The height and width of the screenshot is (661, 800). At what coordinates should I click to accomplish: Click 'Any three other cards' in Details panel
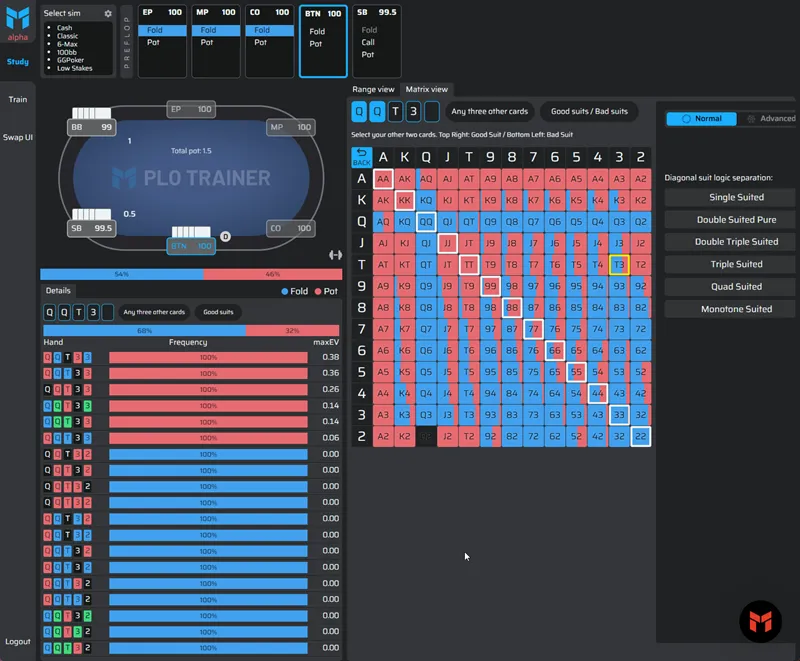(154, 312)
